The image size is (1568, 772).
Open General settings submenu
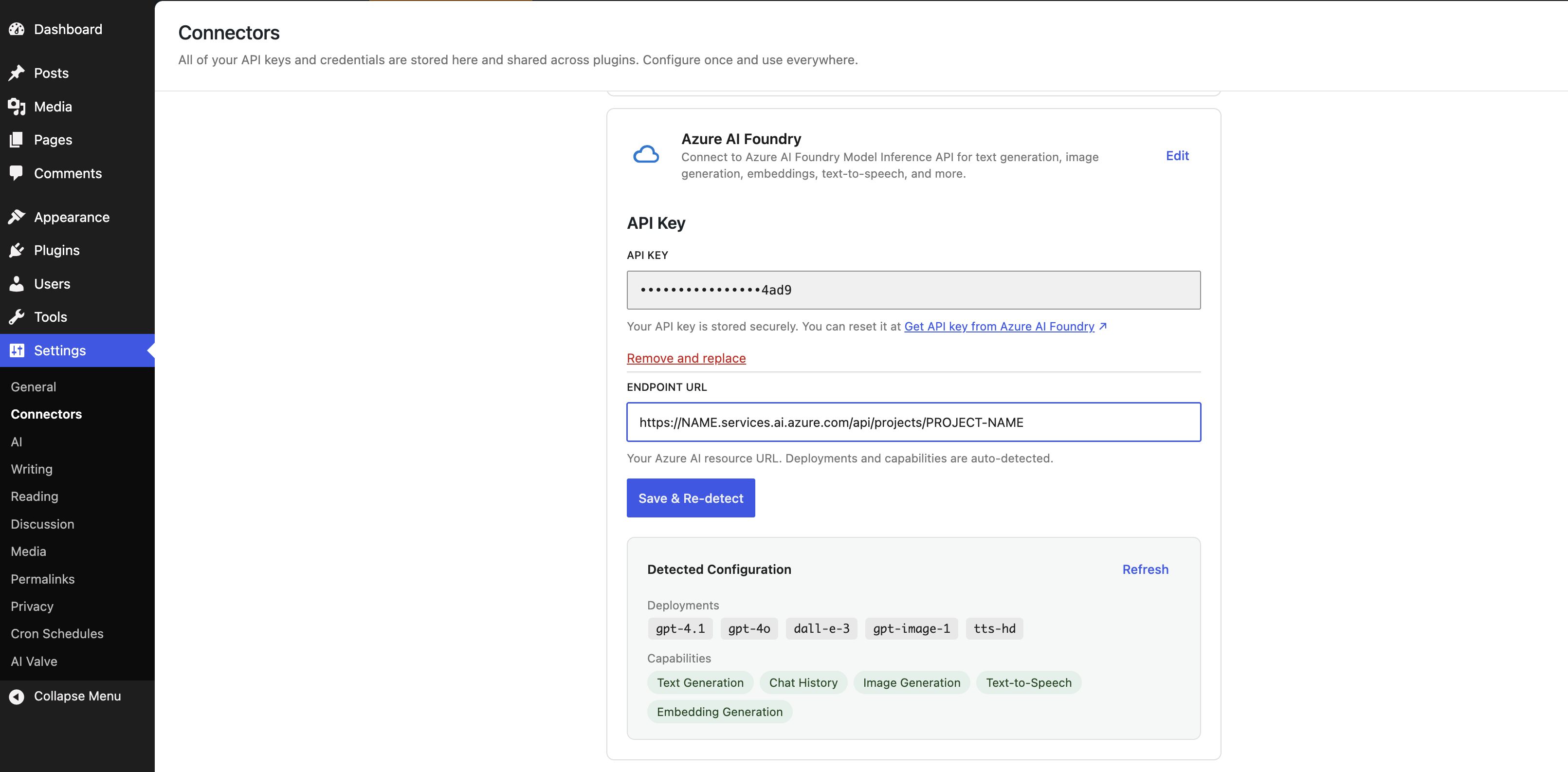click(x=34, y=387)
